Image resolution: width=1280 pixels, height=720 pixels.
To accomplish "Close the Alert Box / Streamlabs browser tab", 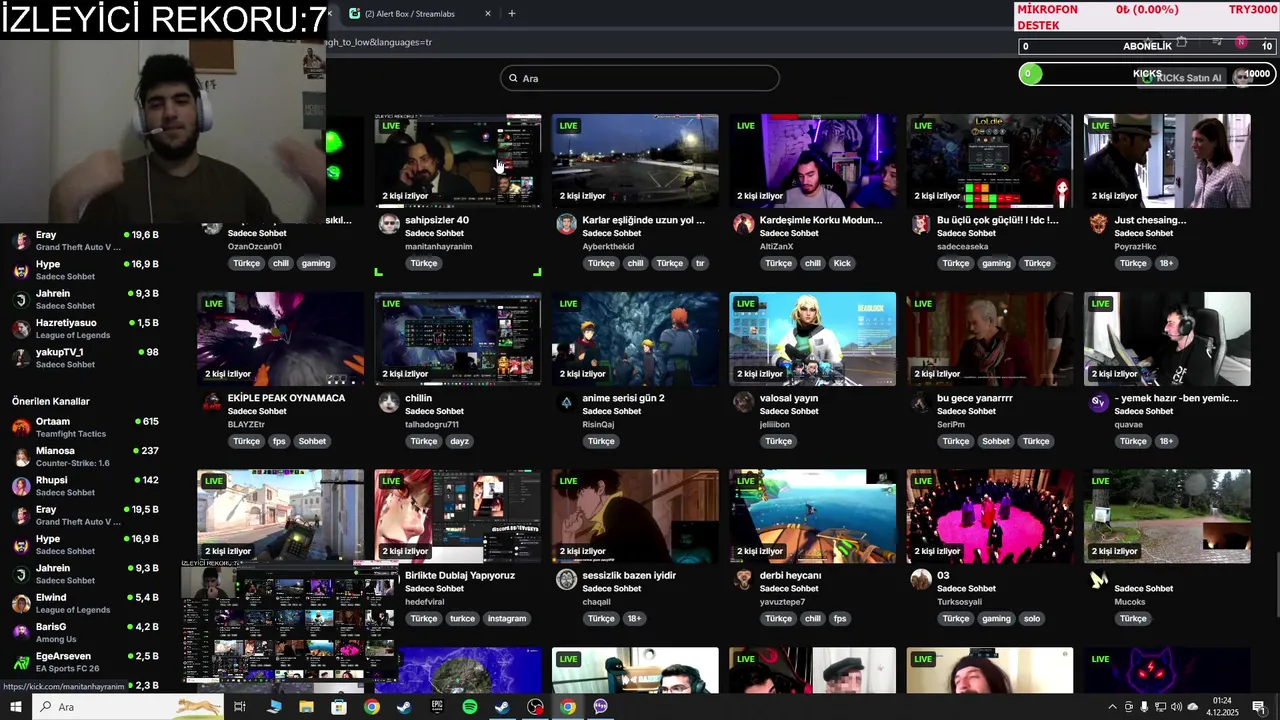I will [x=488, y=14].
